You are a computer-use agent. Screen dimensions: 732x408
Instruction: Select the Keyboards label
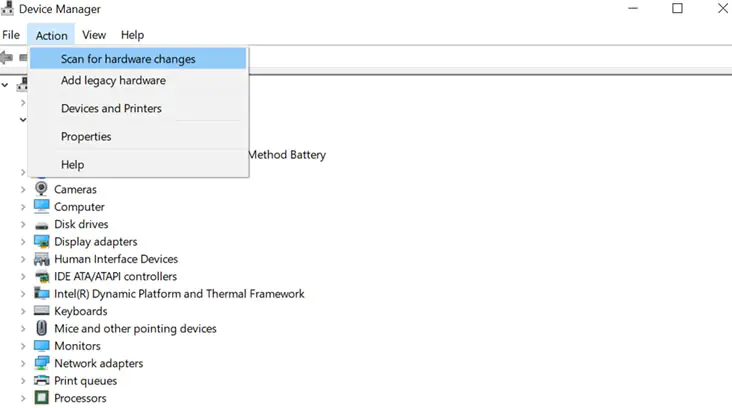click(81, 311)
